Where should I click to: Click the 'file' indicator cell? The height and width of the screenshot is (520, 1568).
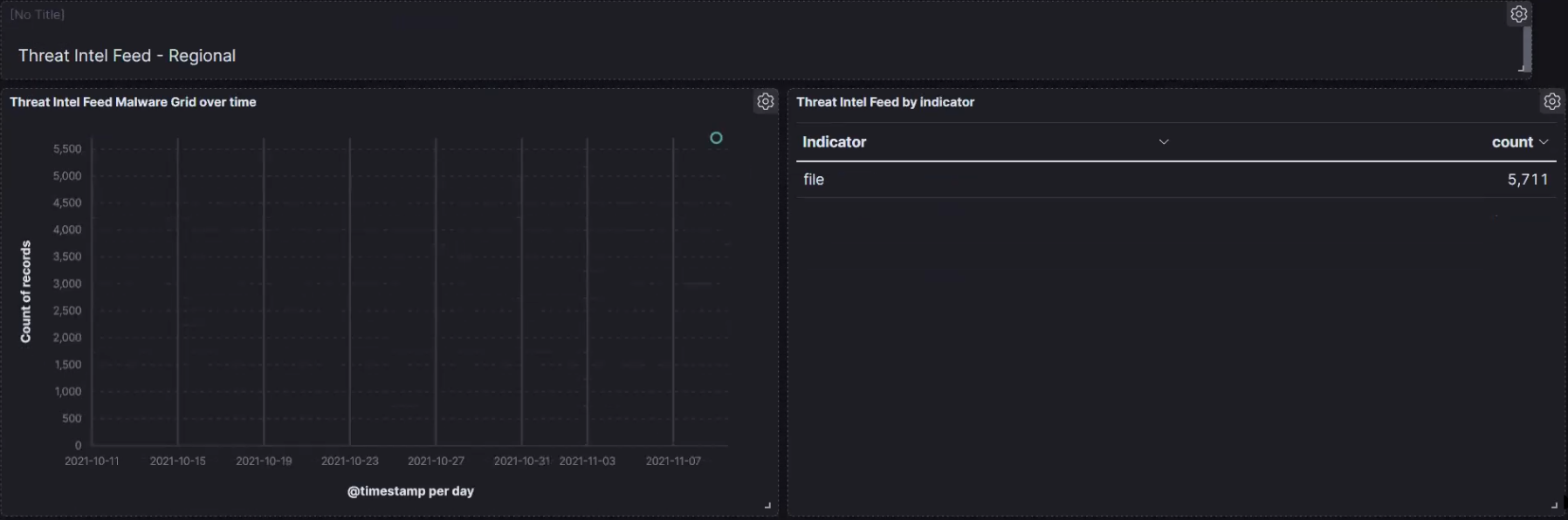click(x=814, y=179)
